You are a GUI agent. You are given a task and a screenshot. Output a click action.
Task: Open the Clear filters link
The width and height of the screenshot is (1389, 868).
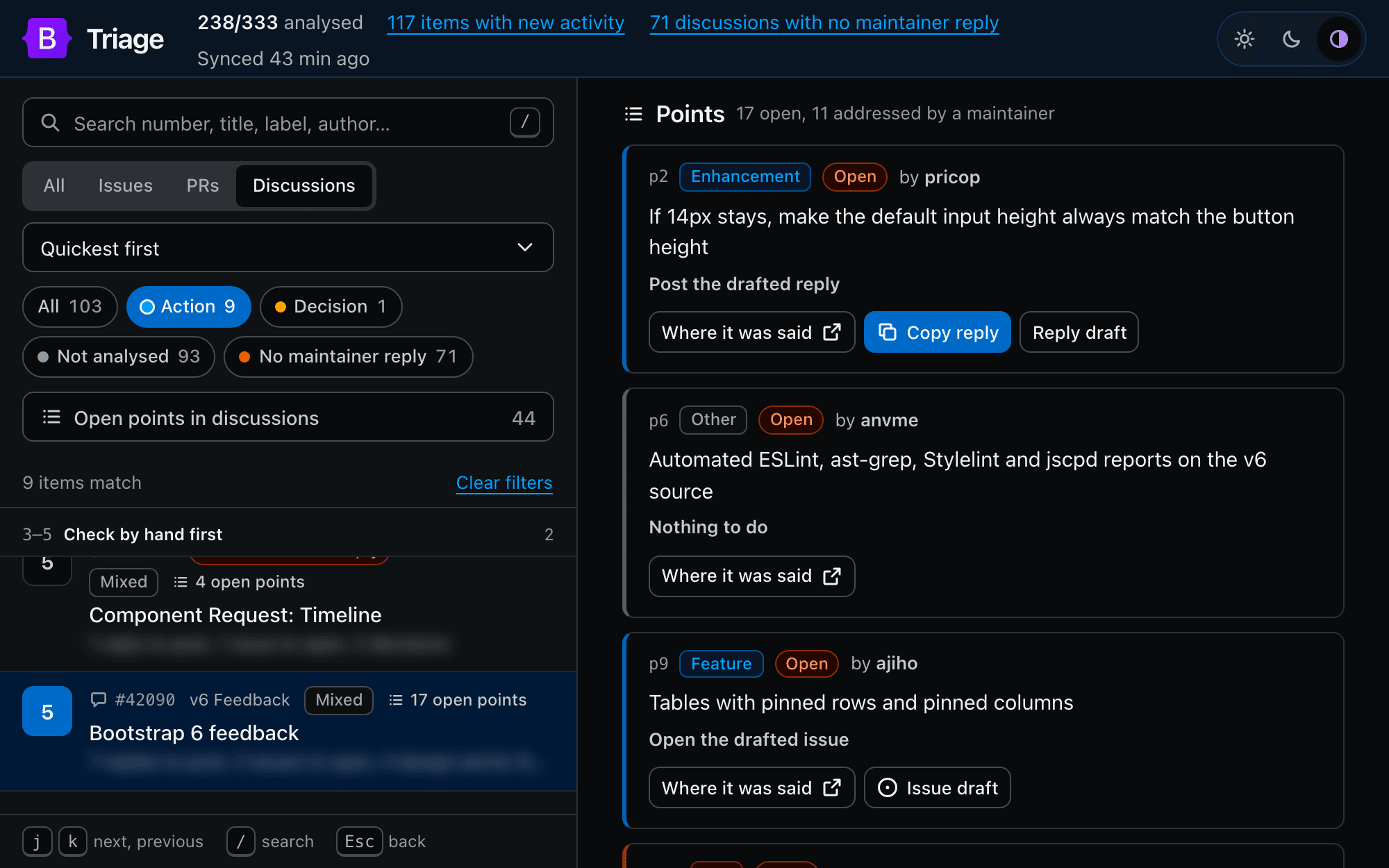[x=504, y=483]
